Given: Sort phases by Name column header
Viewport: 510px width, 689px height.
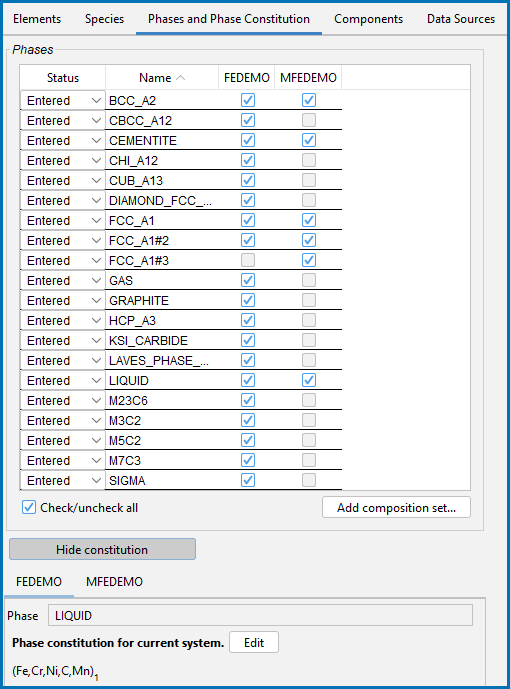Looking at the screenshot, I should pos(162,78).
